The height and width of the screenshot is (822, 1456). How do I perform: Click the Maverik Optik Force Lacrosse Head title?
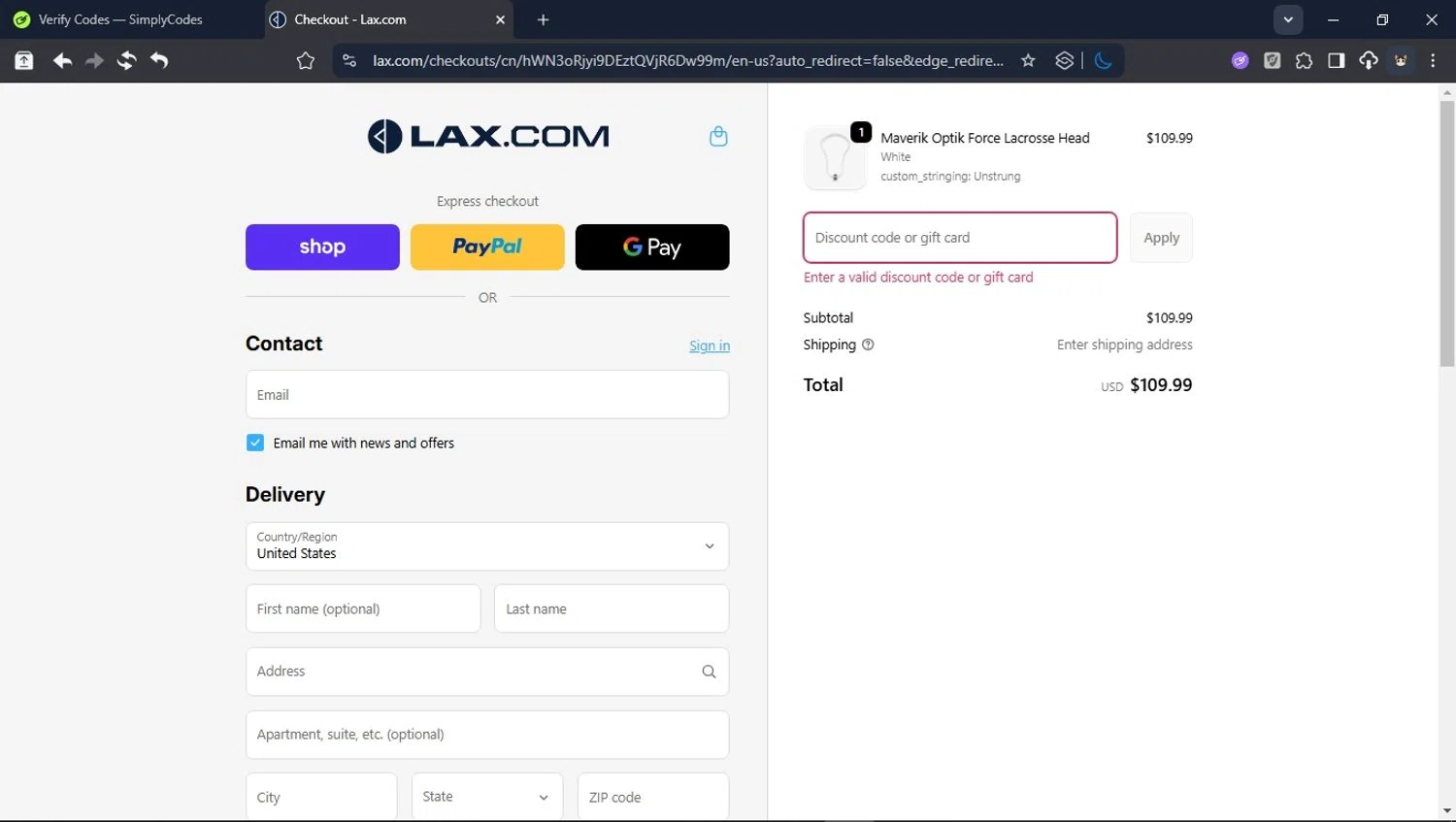(x=985, y=138)
